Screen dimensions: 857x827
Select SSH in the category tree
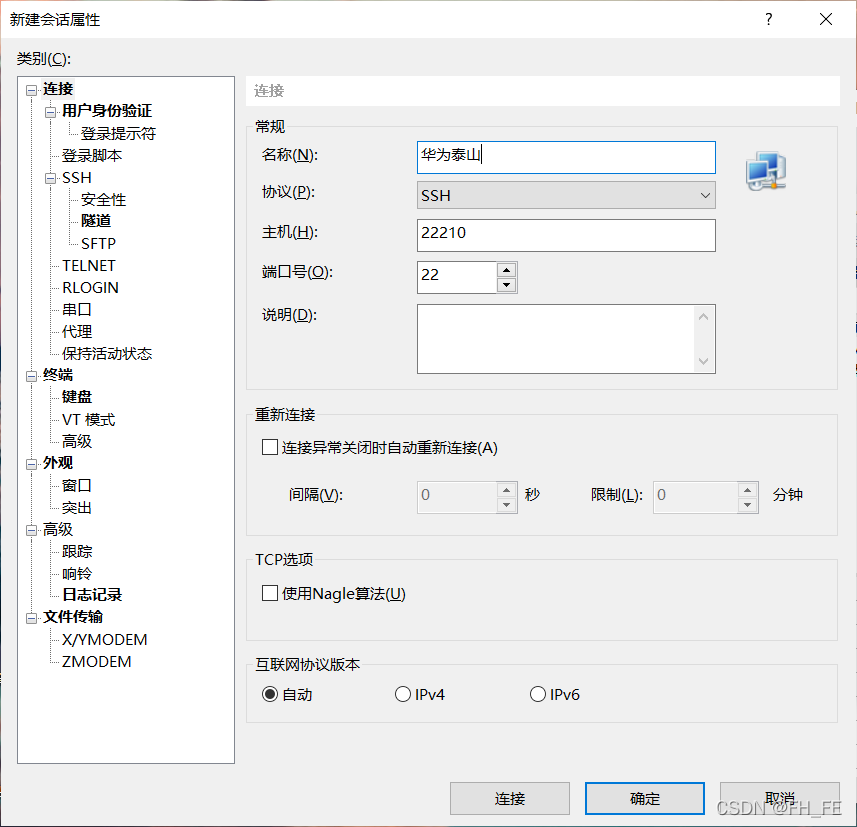(x=77, y=178)
